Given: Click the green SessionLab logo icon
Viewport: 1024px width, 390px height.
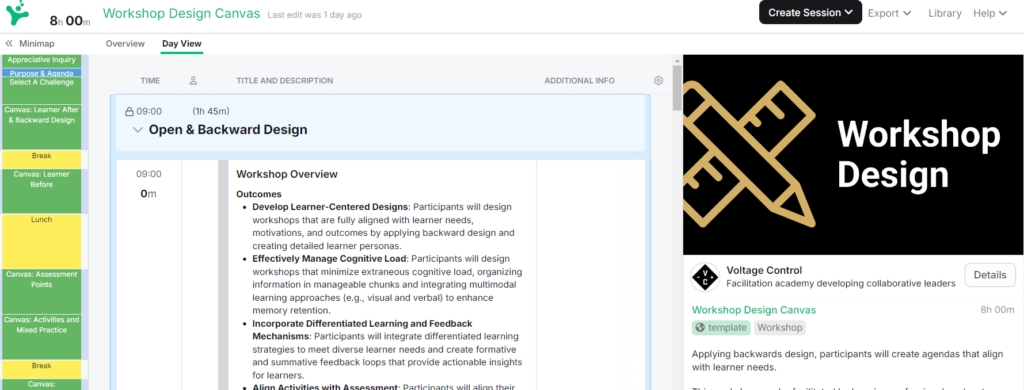Looking at the screenshot, I should pos(16,12).
